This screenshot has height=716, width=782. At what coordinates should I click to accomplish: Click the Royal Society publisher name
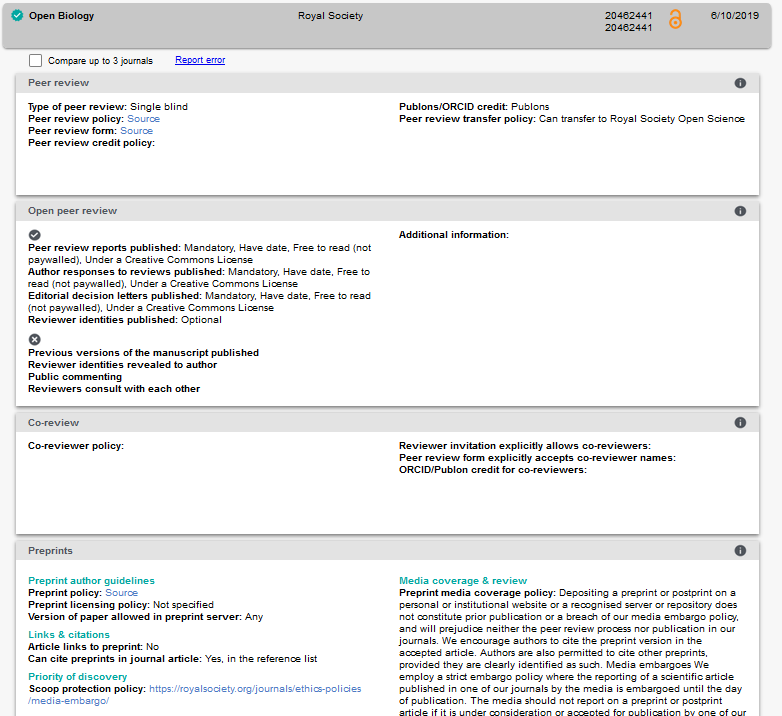click(x=331, y=15)
